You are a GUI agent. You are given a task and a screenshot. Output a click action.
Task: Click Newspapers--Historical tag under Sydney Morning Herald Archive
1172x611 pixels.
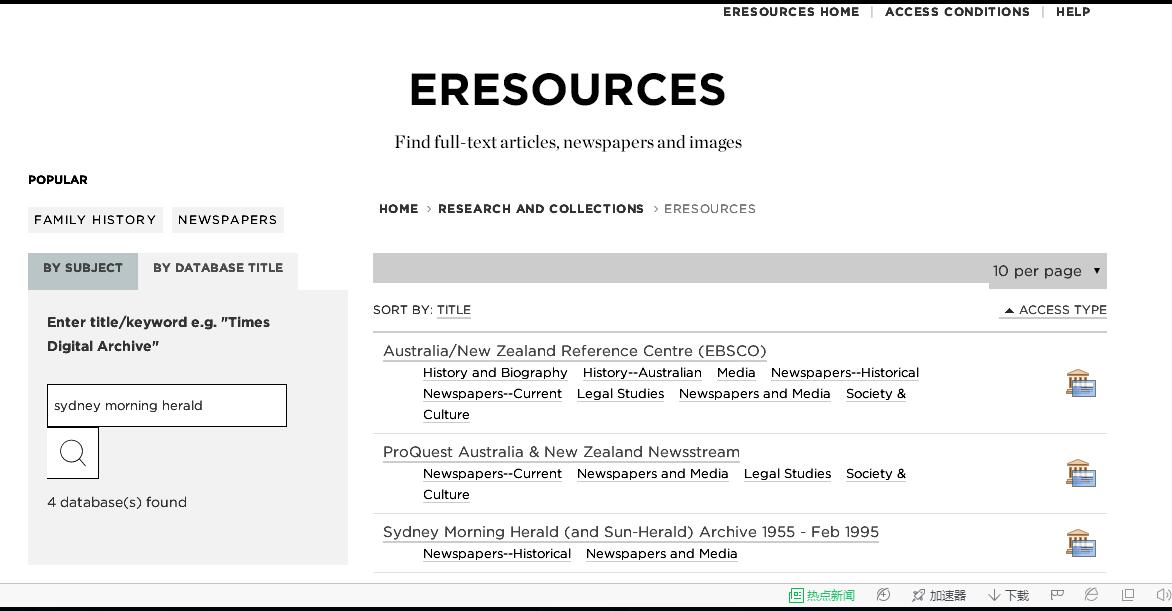point(496,553)
